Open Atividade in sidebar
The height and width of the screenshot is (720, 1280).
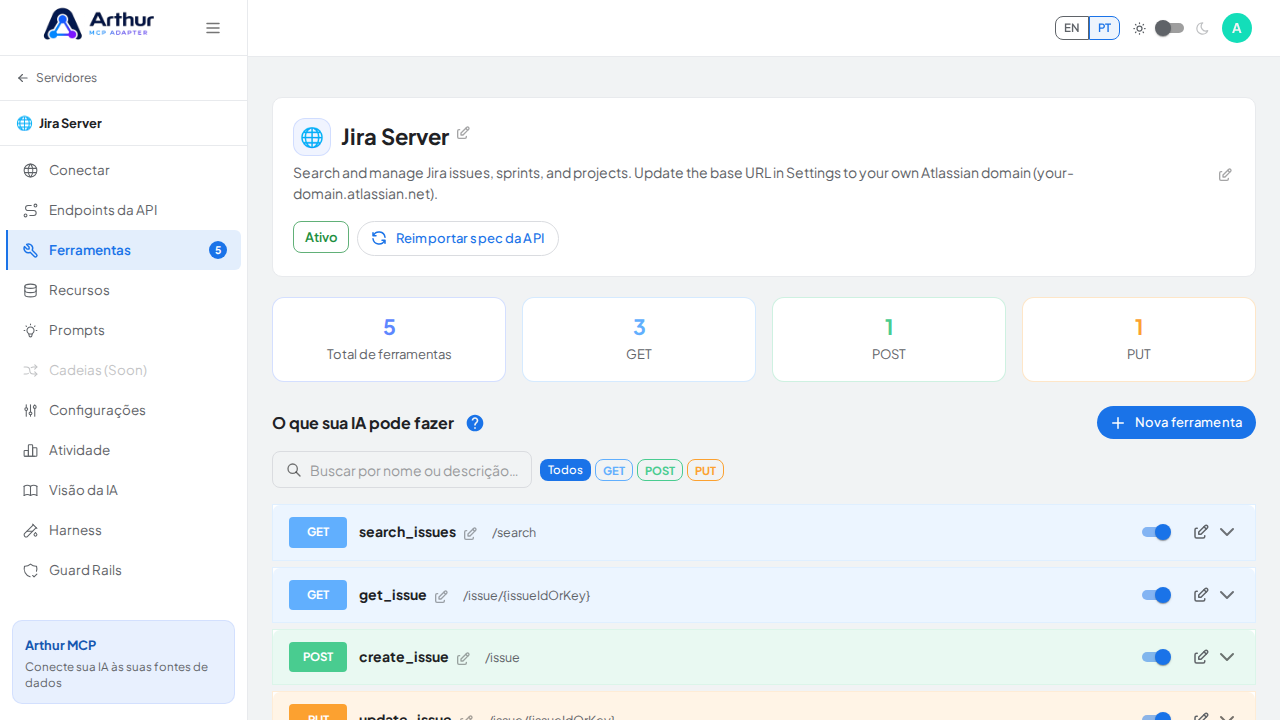tap(123, 450)
